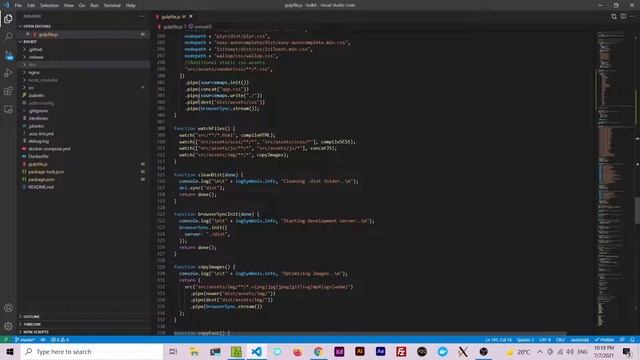Open Explorer panel more actions ellipsis

tap(142, 16)
